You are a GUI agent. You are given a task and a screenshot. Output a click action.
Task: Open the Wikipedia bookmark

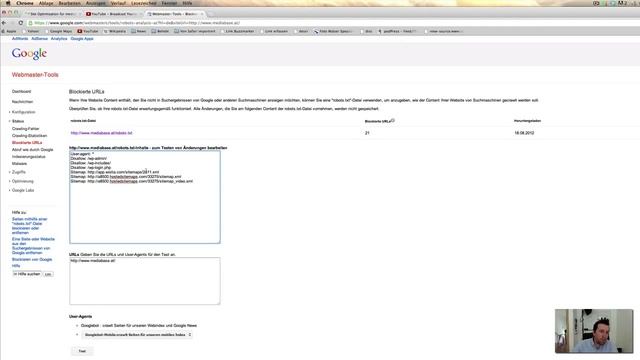pyautogui.click(x=115, y=31)
